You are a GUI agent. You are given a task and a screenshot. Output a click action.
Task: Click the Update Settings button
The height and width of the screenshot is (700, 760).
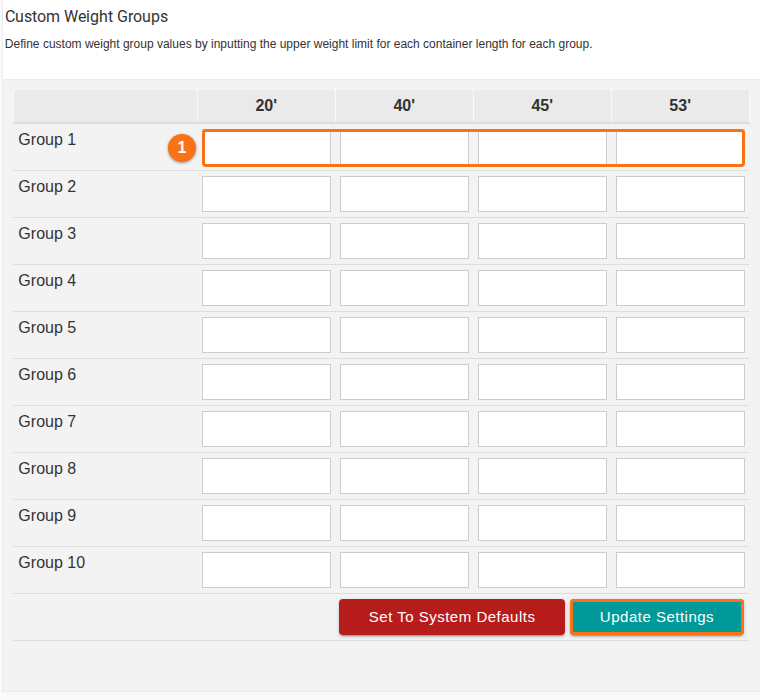[656, 617]
